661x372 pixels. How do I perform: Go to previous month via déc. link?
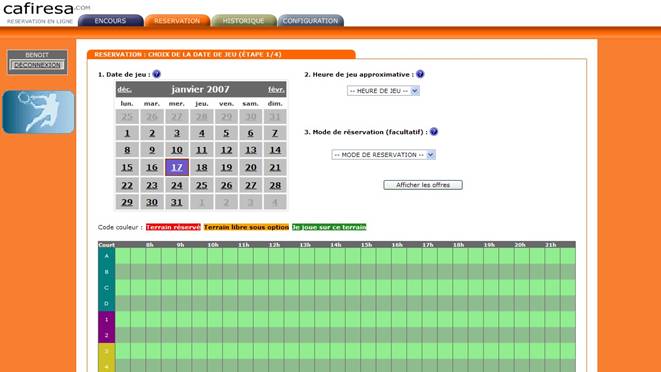pos(124,89)
